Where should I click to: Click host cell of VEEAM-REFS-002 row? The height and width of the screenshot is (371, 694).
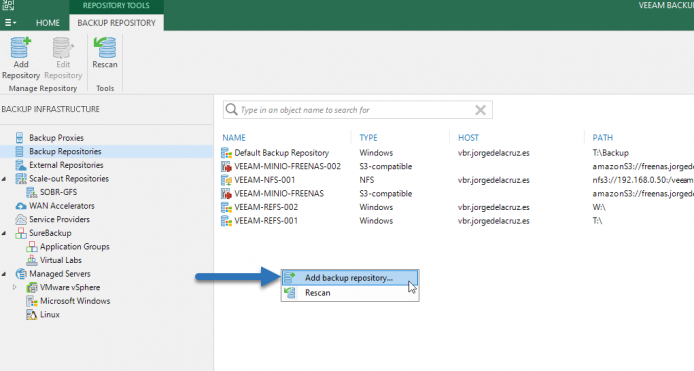click(494, 207)
